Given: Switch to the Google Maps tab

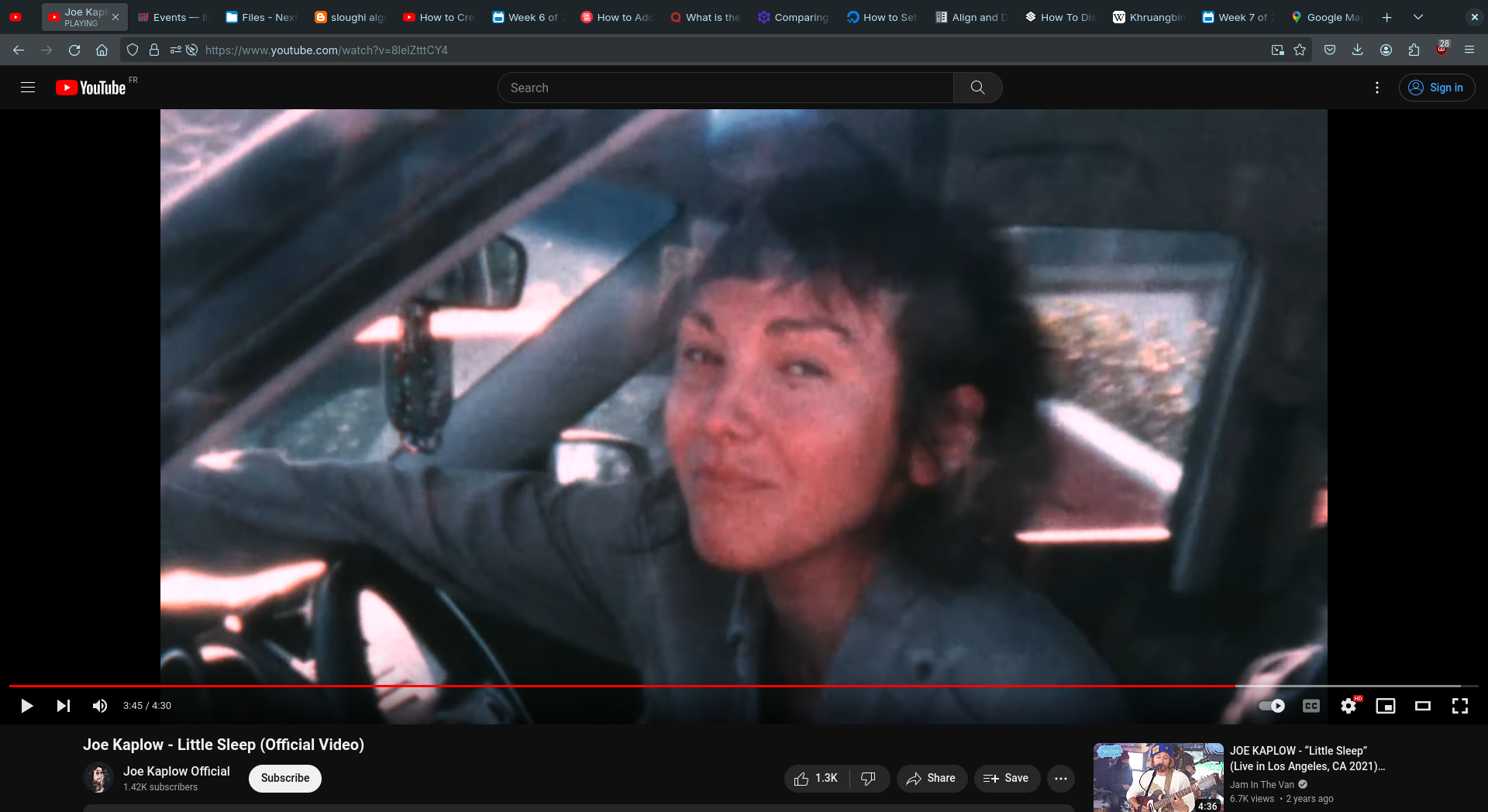Looking at the screenshot, I should (1326, 17).
